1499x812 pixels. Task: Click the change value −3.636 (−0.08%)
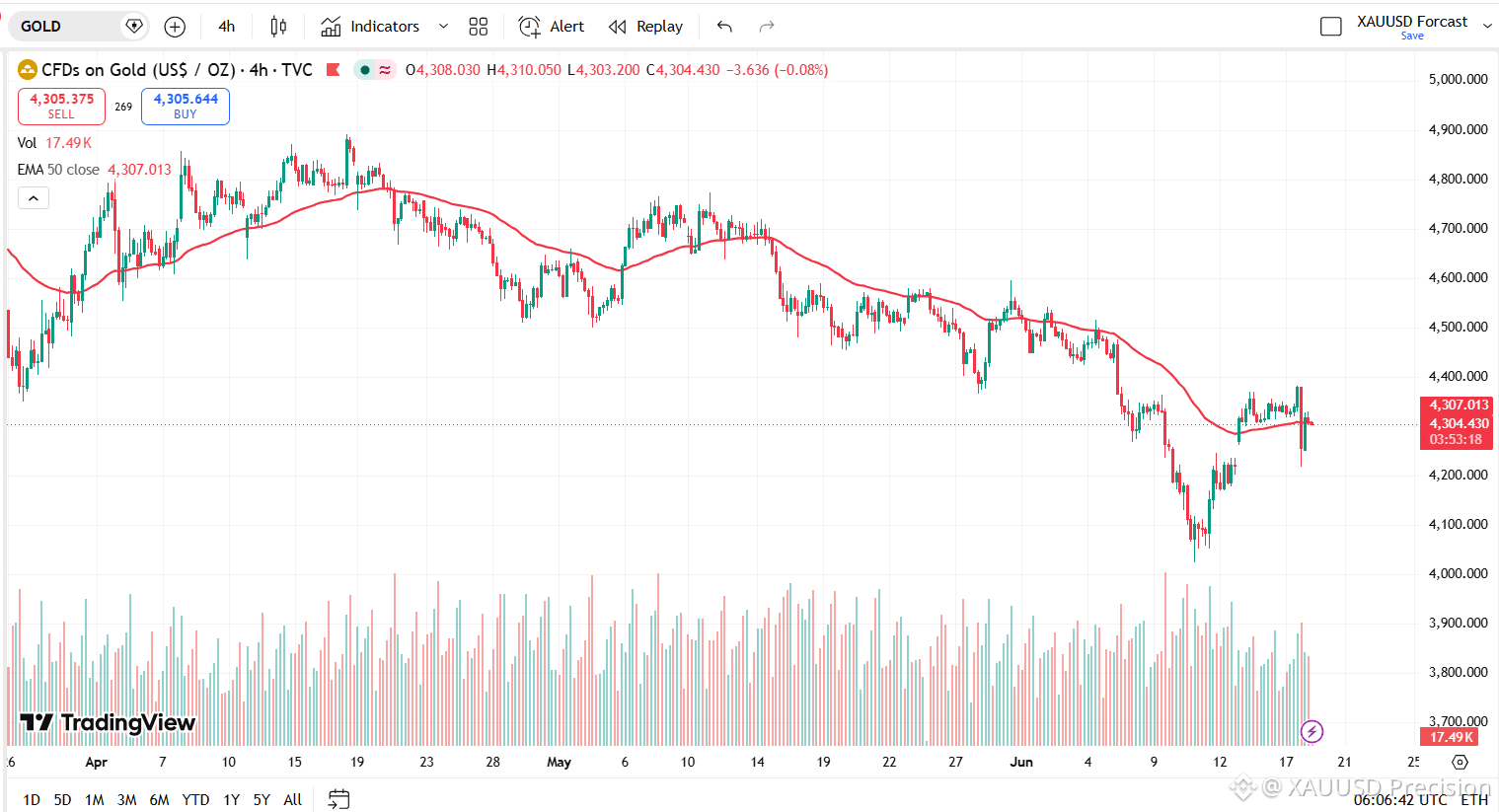777,70
